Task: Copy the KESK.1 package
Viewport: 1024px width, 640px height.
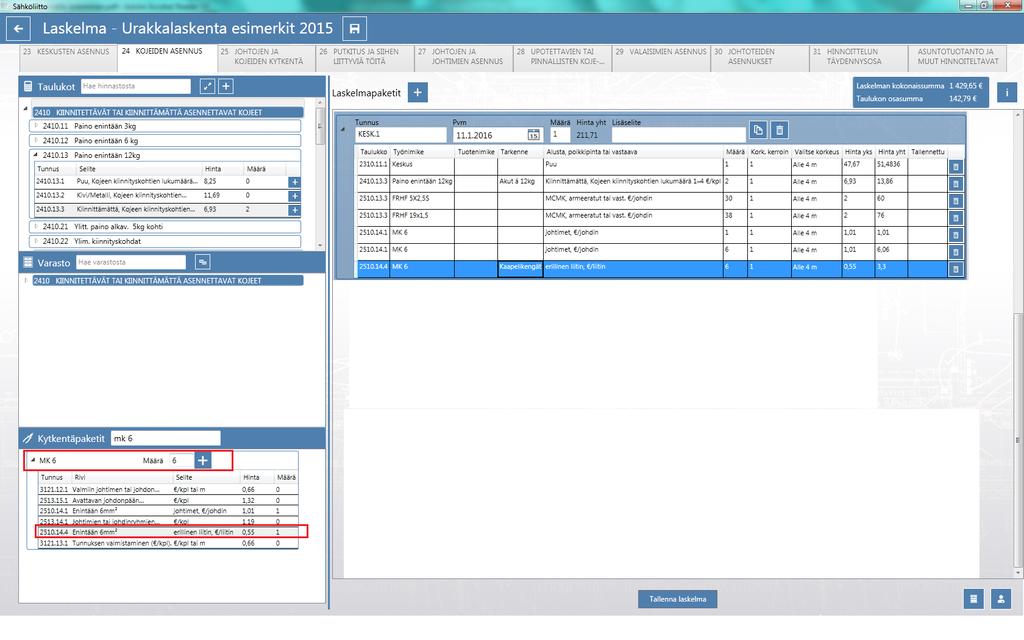Action: (758, 130)
